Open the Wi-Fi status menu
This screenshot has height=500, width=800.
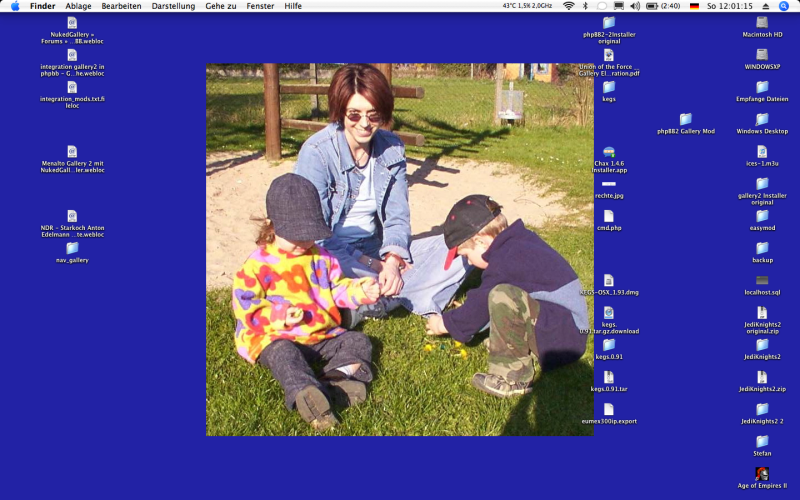569,6
